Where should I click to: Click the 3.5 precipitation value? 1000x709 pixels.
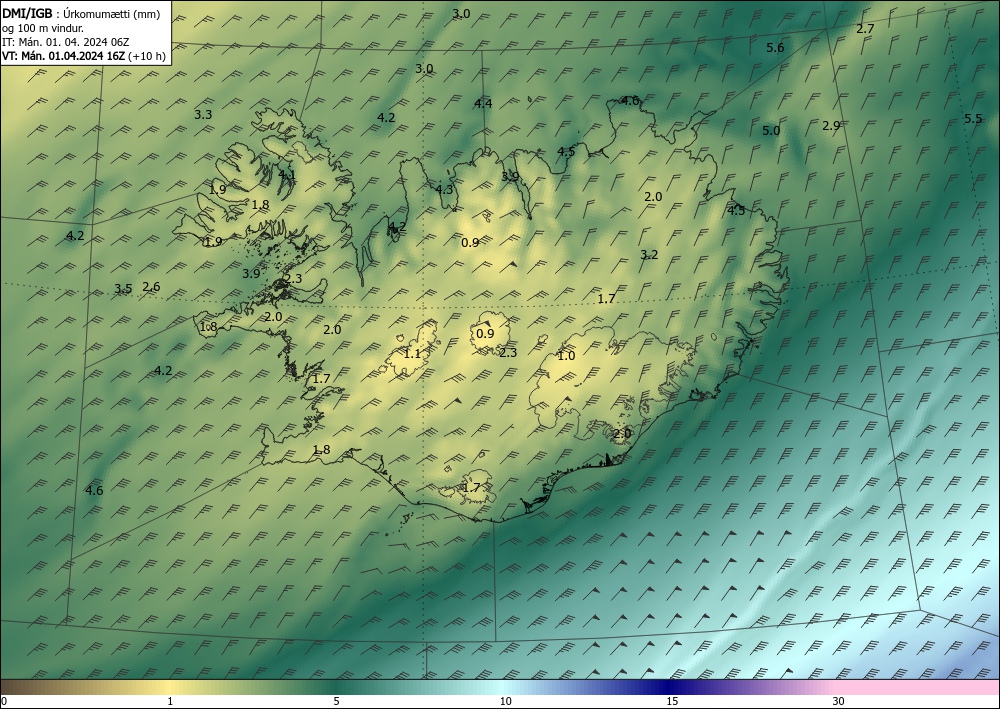click(123, 289)
